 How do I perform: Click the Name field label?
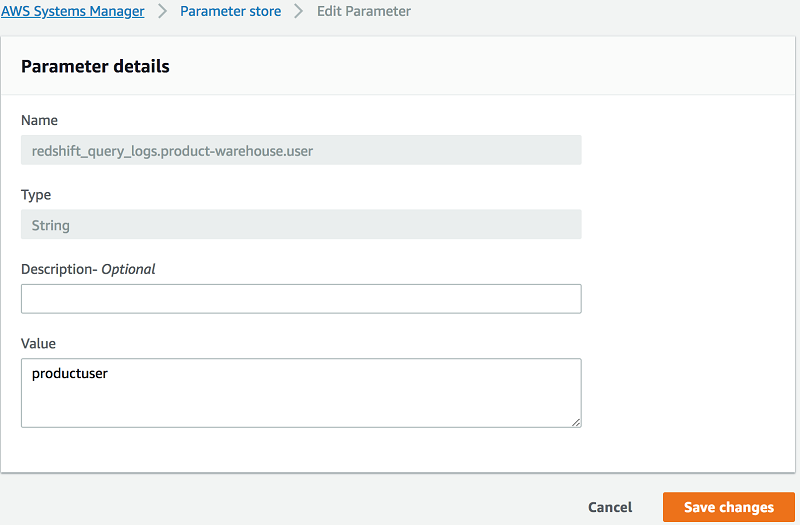39,120
